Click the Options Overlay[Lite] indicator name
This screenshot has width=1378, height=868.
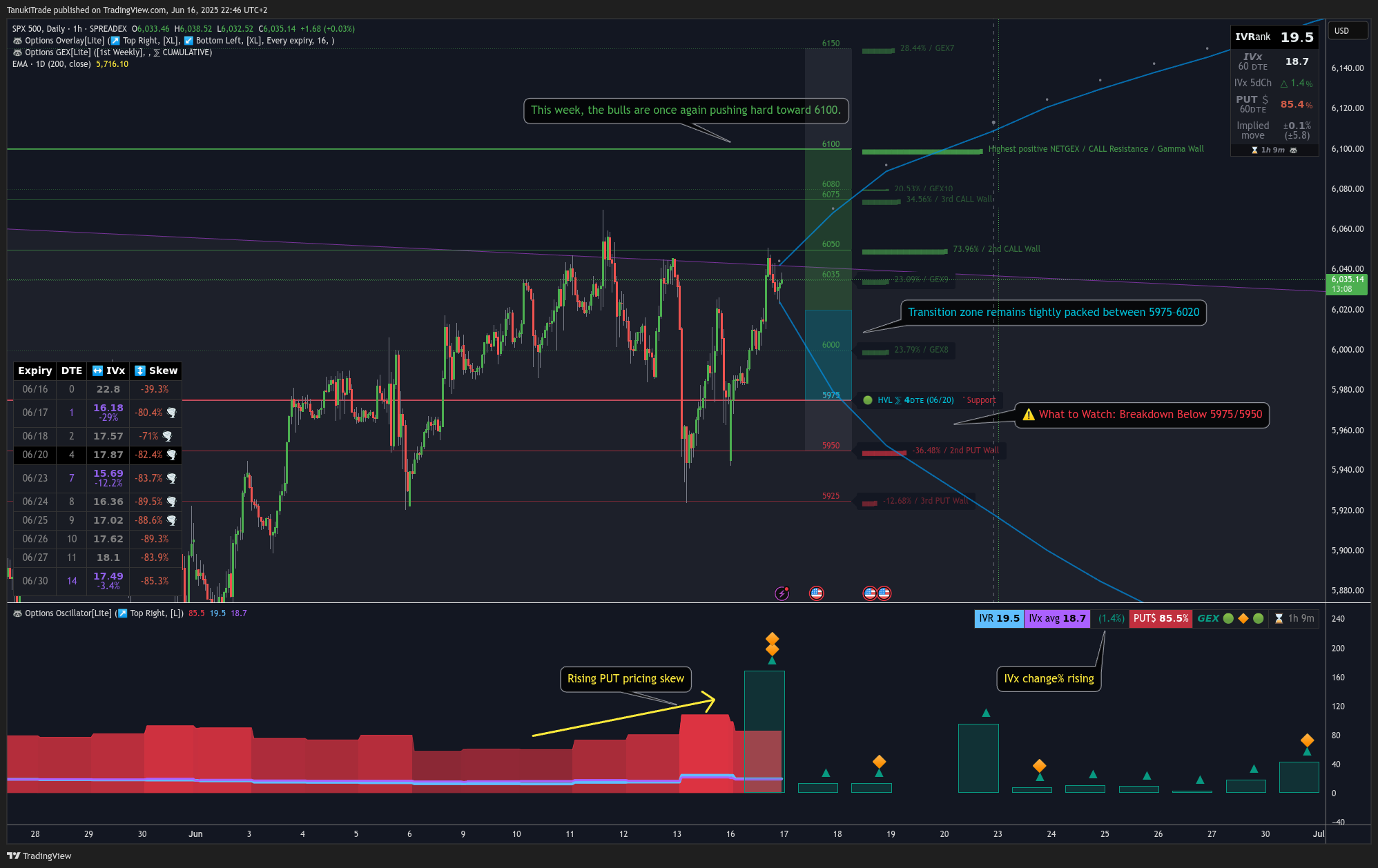[64, 41]
